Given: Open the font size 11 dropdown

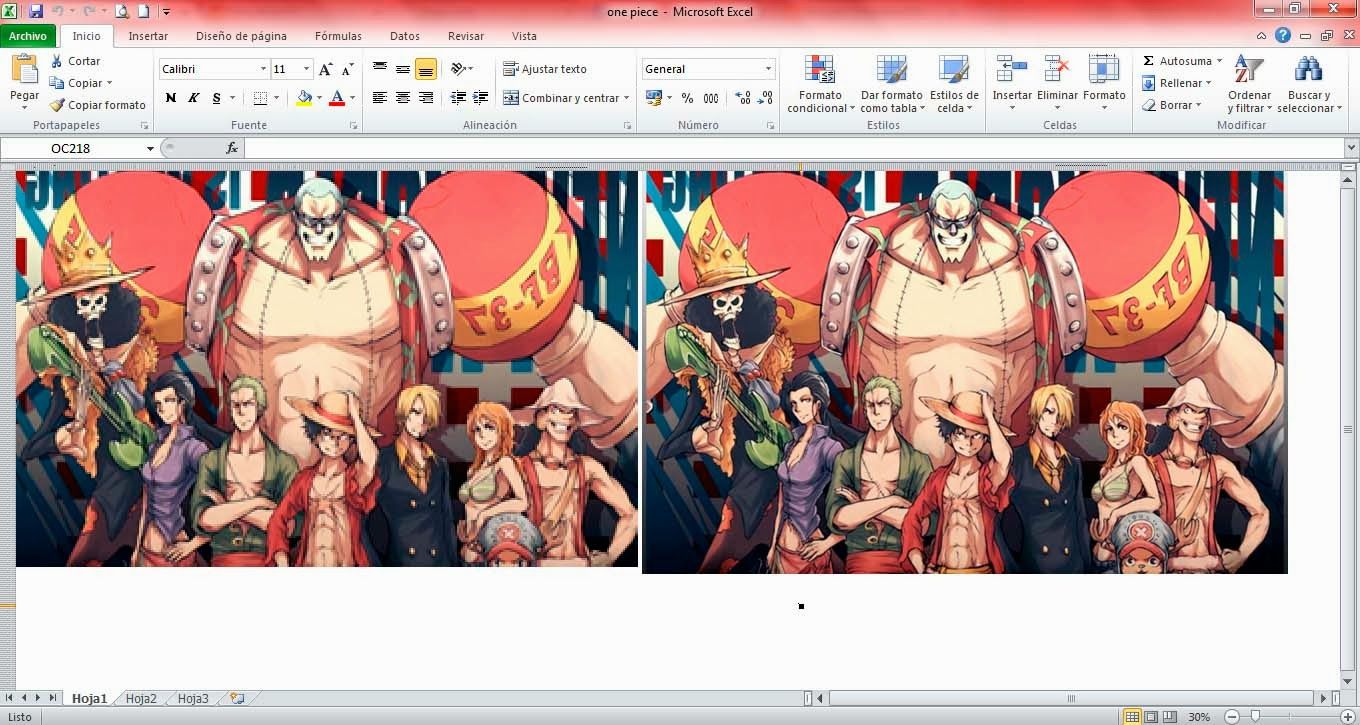Looking at the screenshot, I should (306, 69).
